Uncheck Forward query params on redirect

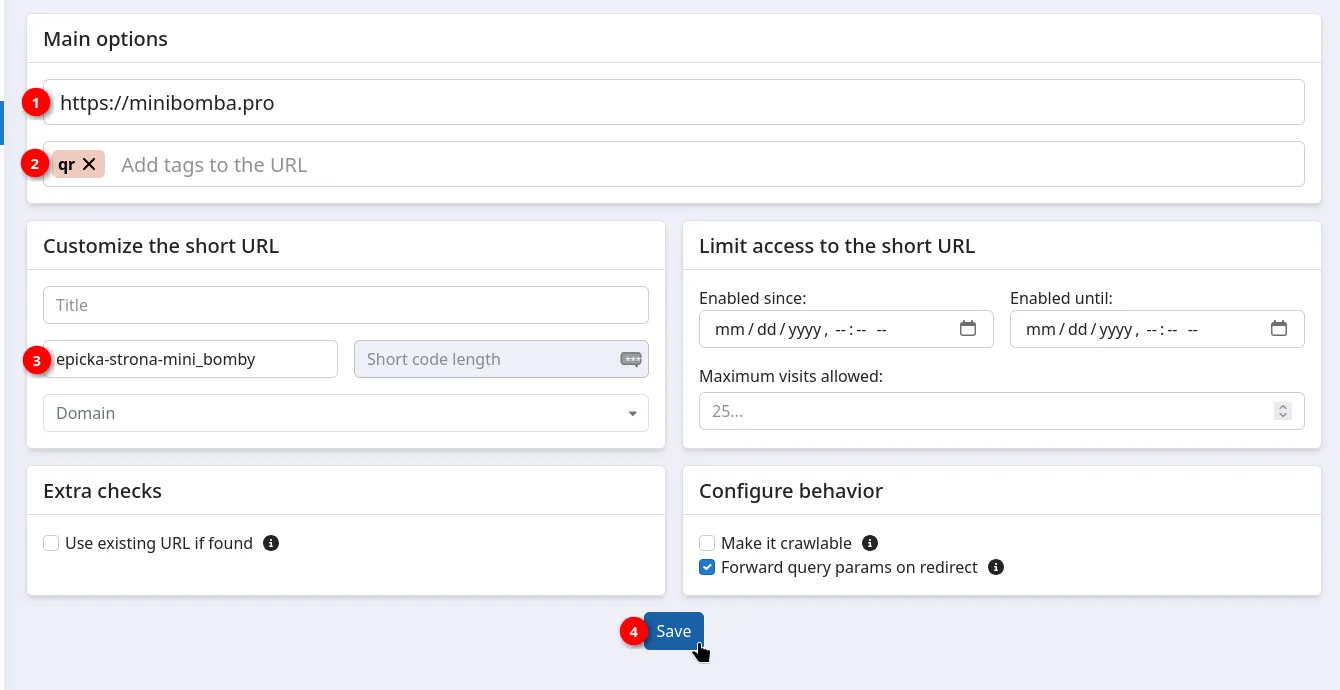[707, 567]
